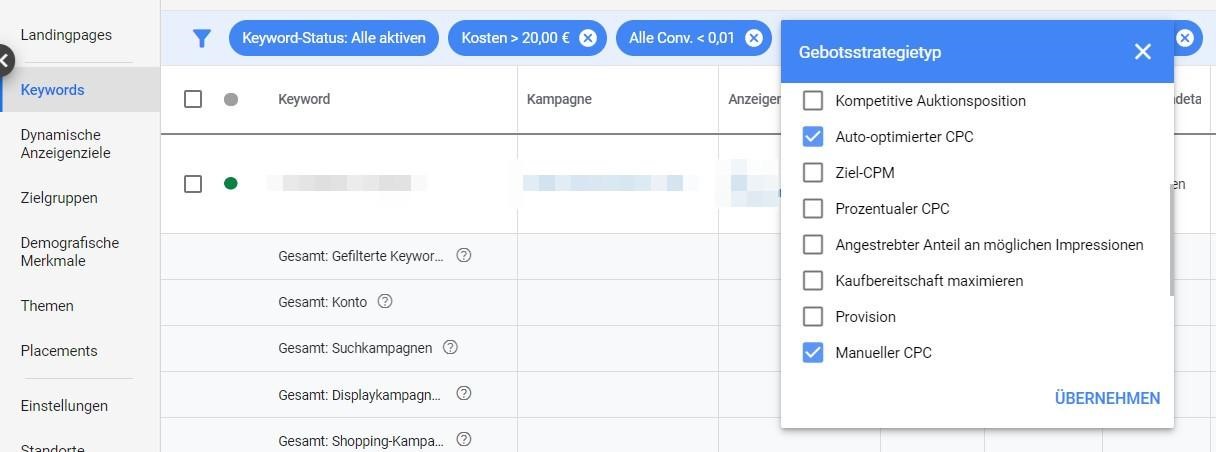Screen dimensions: 1216x452
Task: Remove the Alle Conv. < 0,01 filter chip
Action: pos(753,38)
